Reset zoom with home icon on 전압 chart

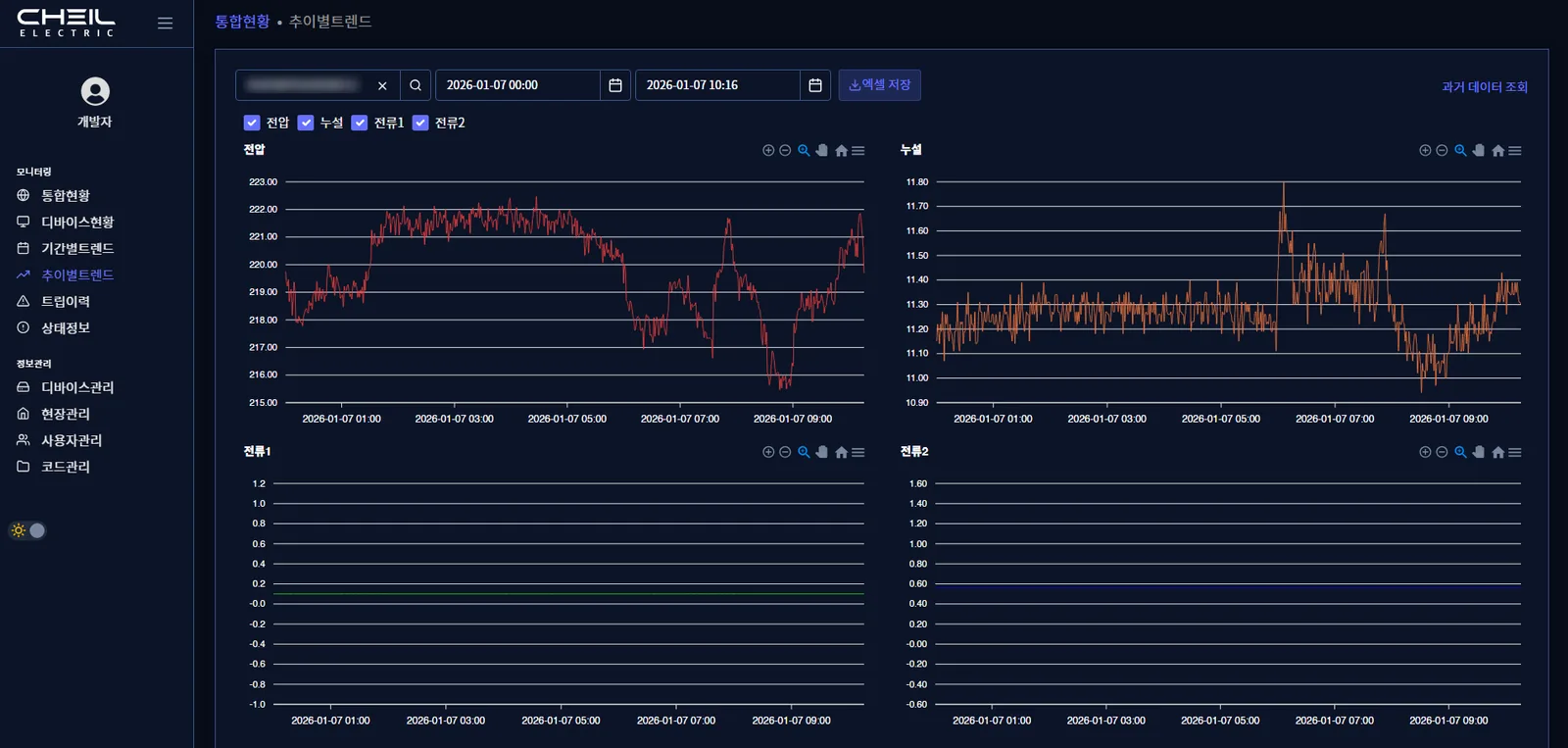pos(841,150)
